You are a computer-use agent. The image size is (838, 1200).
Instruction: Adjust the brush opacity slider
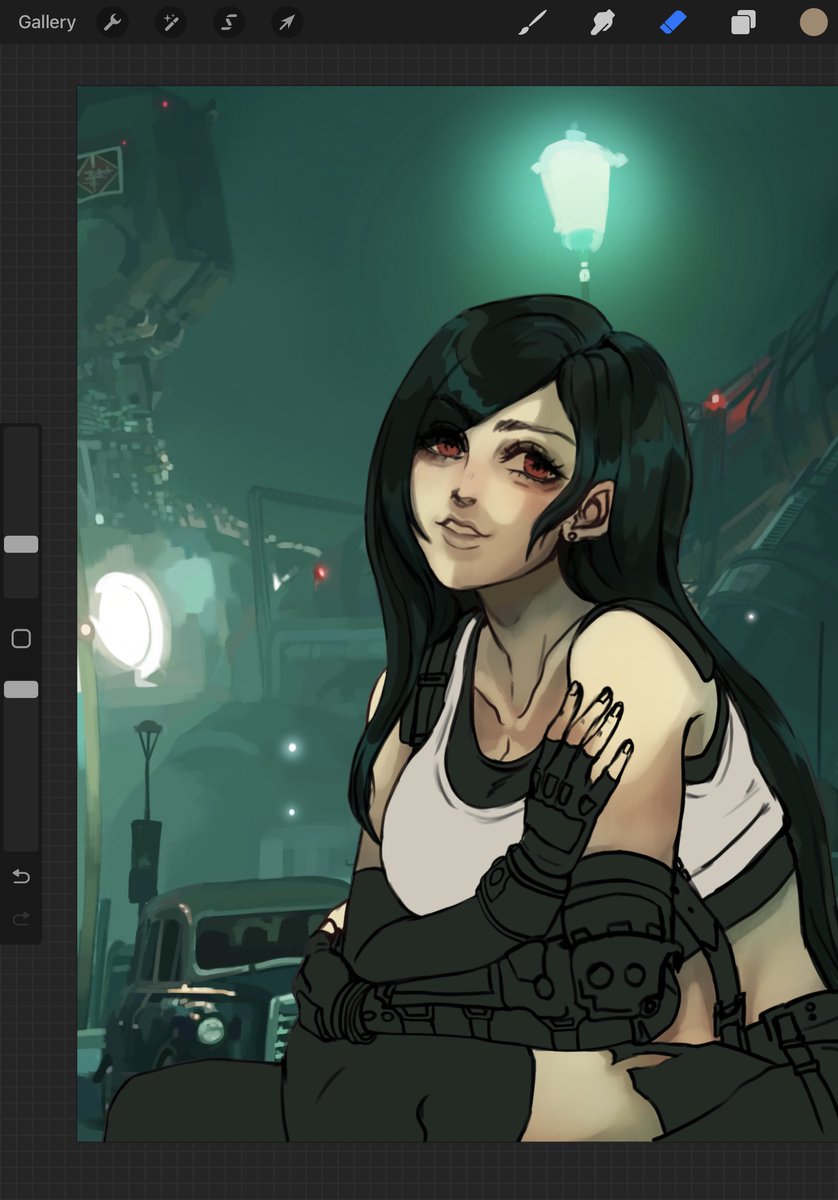21,689
